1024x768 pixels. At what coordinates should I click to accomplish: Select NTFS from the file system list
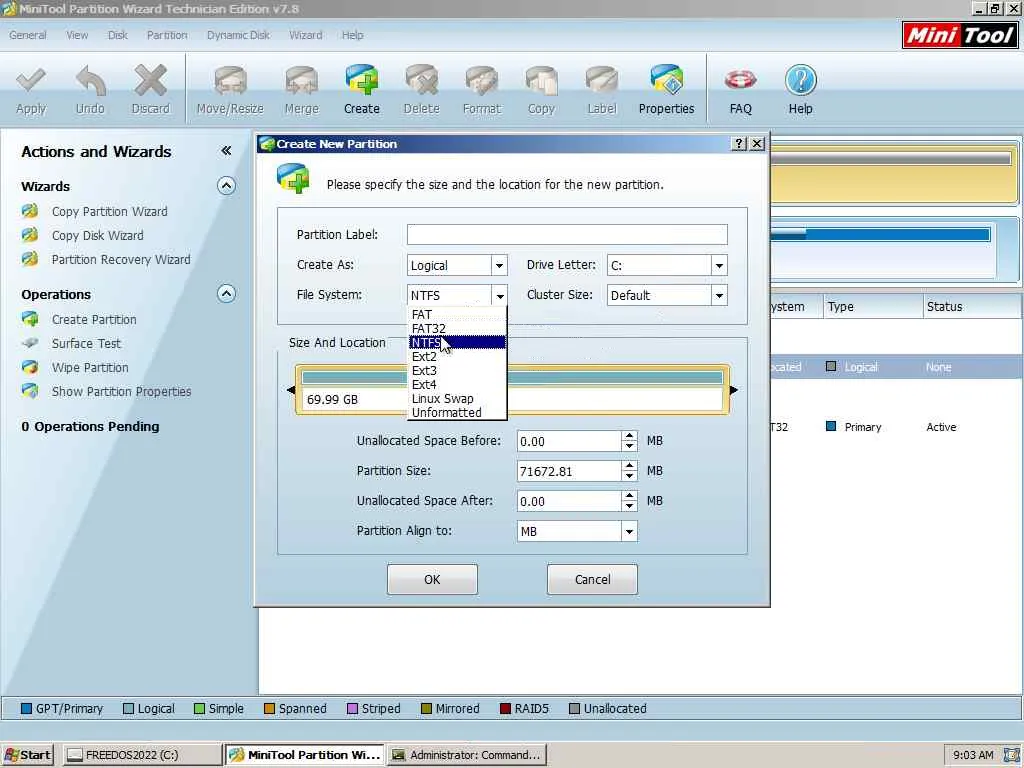click(457, 342)
